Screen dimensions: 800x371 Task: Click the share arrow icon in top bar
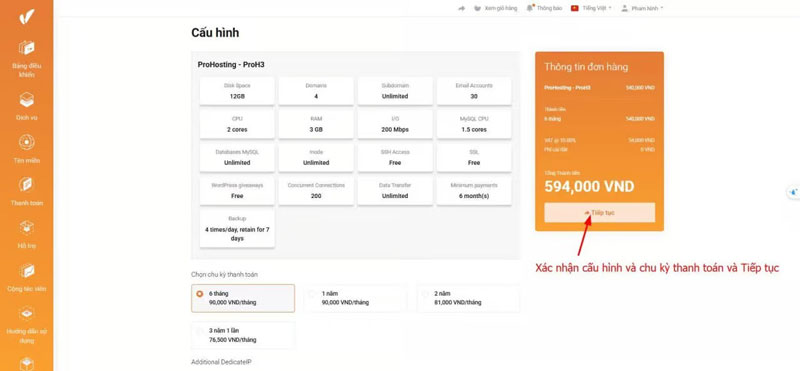pyautogui.click(x=462, y=8)
